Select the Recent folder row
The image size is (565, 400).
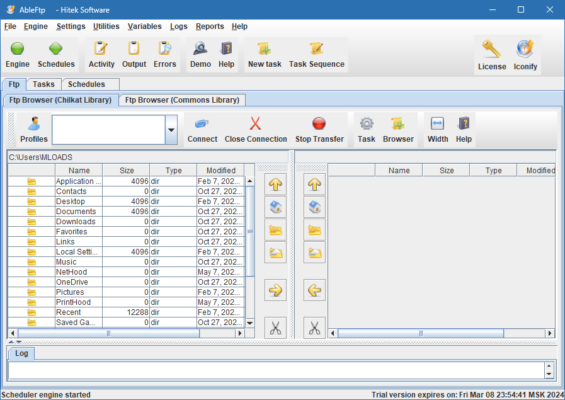pyautogui.click(x=126, y=312)
